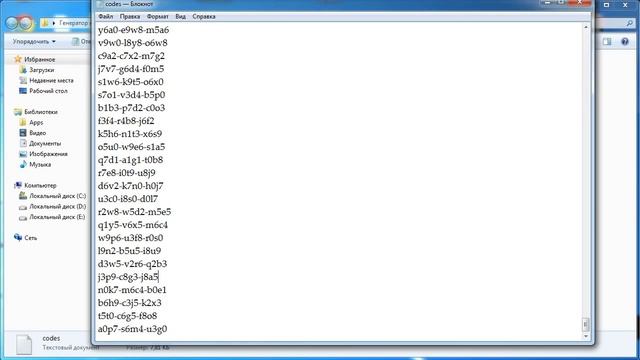Select Рабочий стол in Explorer sidebar
The height and width of the screenshot is (360, 640).
tap(48, 91)
